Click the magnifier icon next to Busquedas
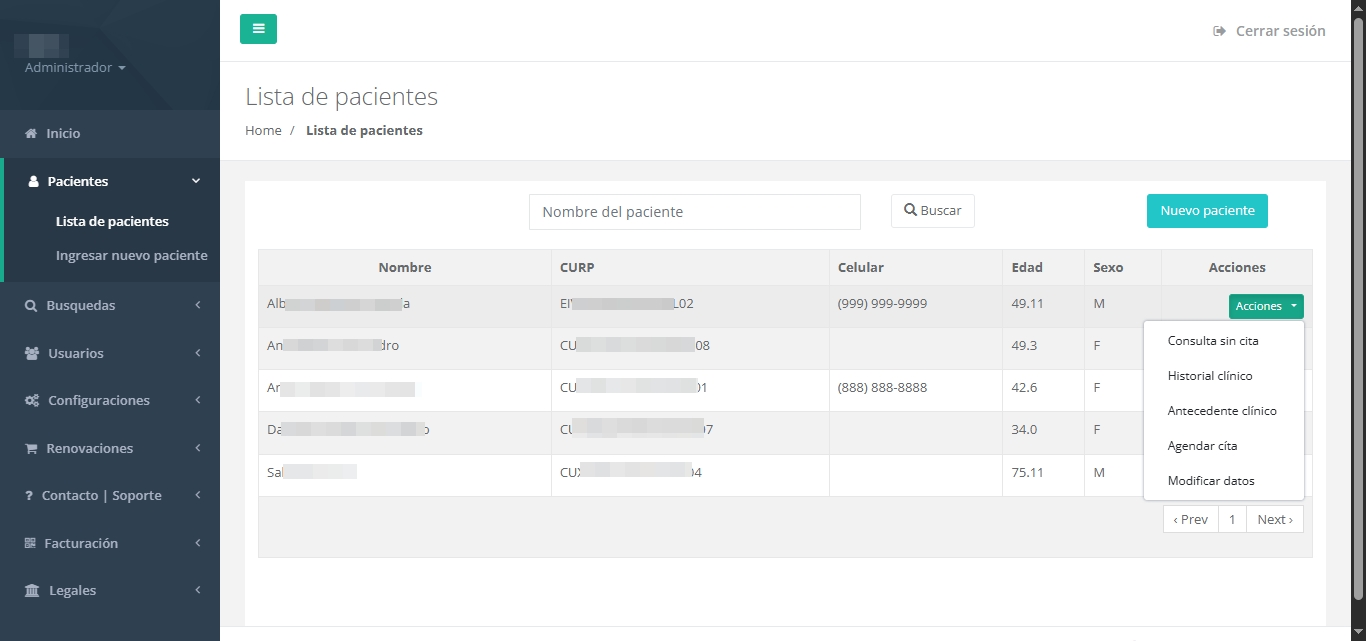Viewport: 1366px width, 641px height. coord(31,306)
